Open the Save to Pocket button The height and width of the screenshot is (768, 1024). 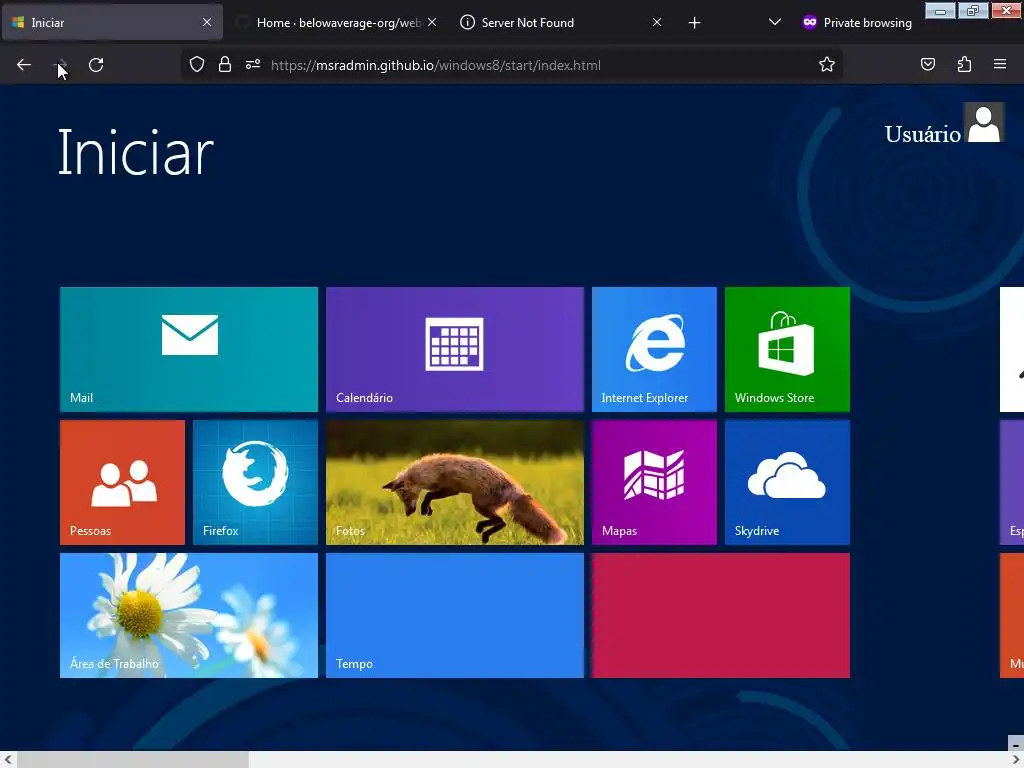pos(927,65)
